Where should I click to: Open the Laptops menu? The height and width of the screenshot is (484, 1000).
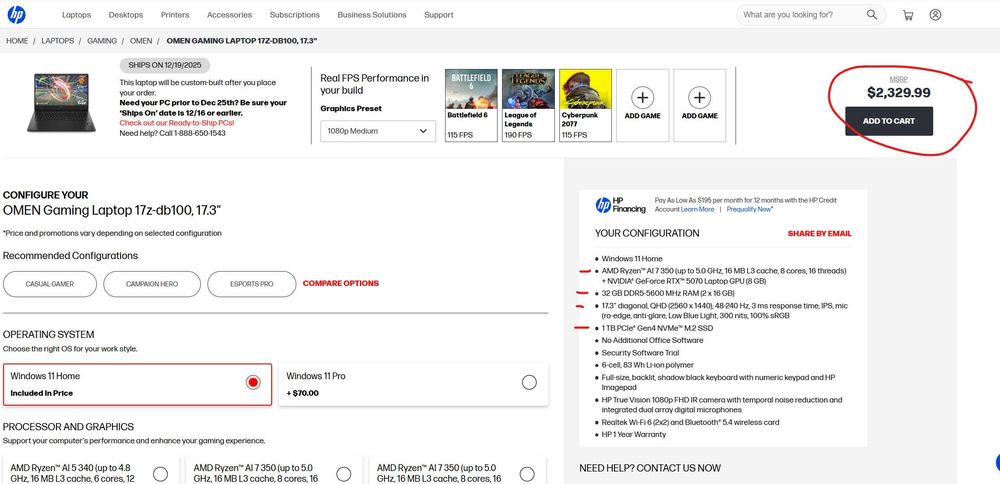77,15
